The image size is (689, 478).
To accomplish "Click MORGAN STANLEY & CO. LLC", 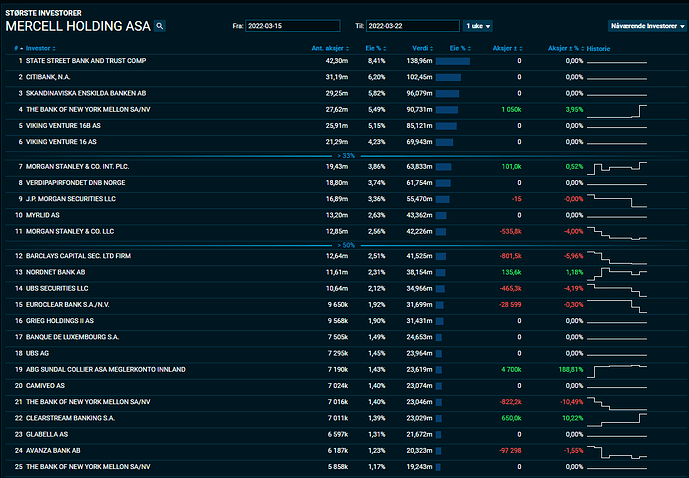I will tap(70, 232).
